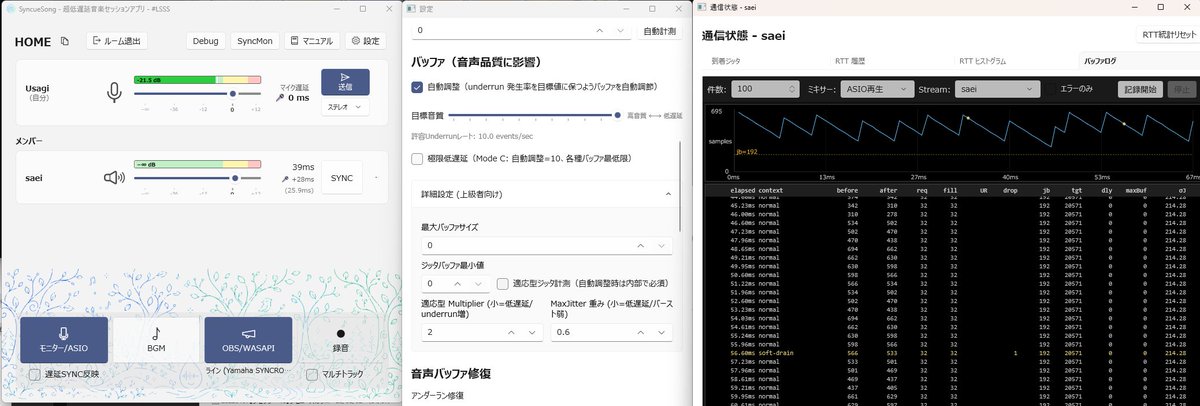The image size is (1200, 406).
Task: Click the 停止 button in log window
Action: (1182, 89)
